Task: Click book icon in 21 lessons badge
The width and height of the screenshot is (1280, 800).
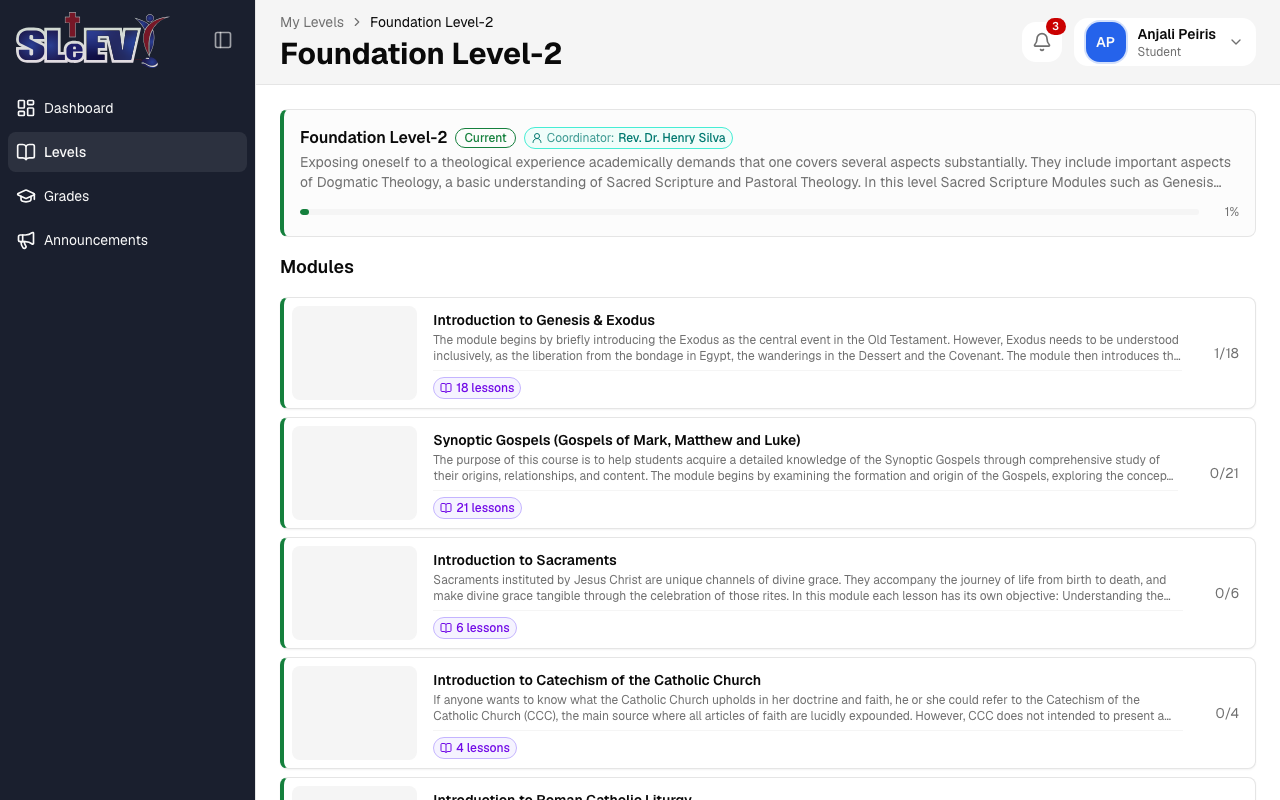Action: coord(446,508)
